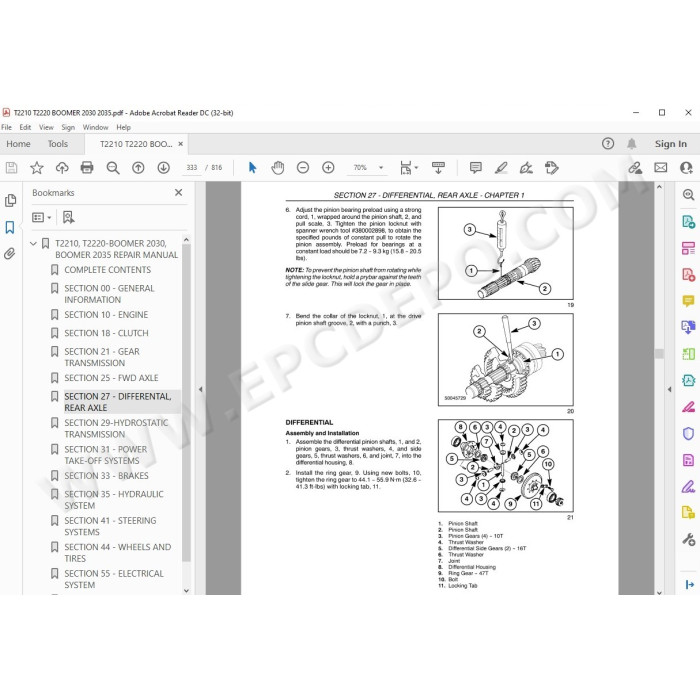Collapse the right tools pane arrow

669,389
